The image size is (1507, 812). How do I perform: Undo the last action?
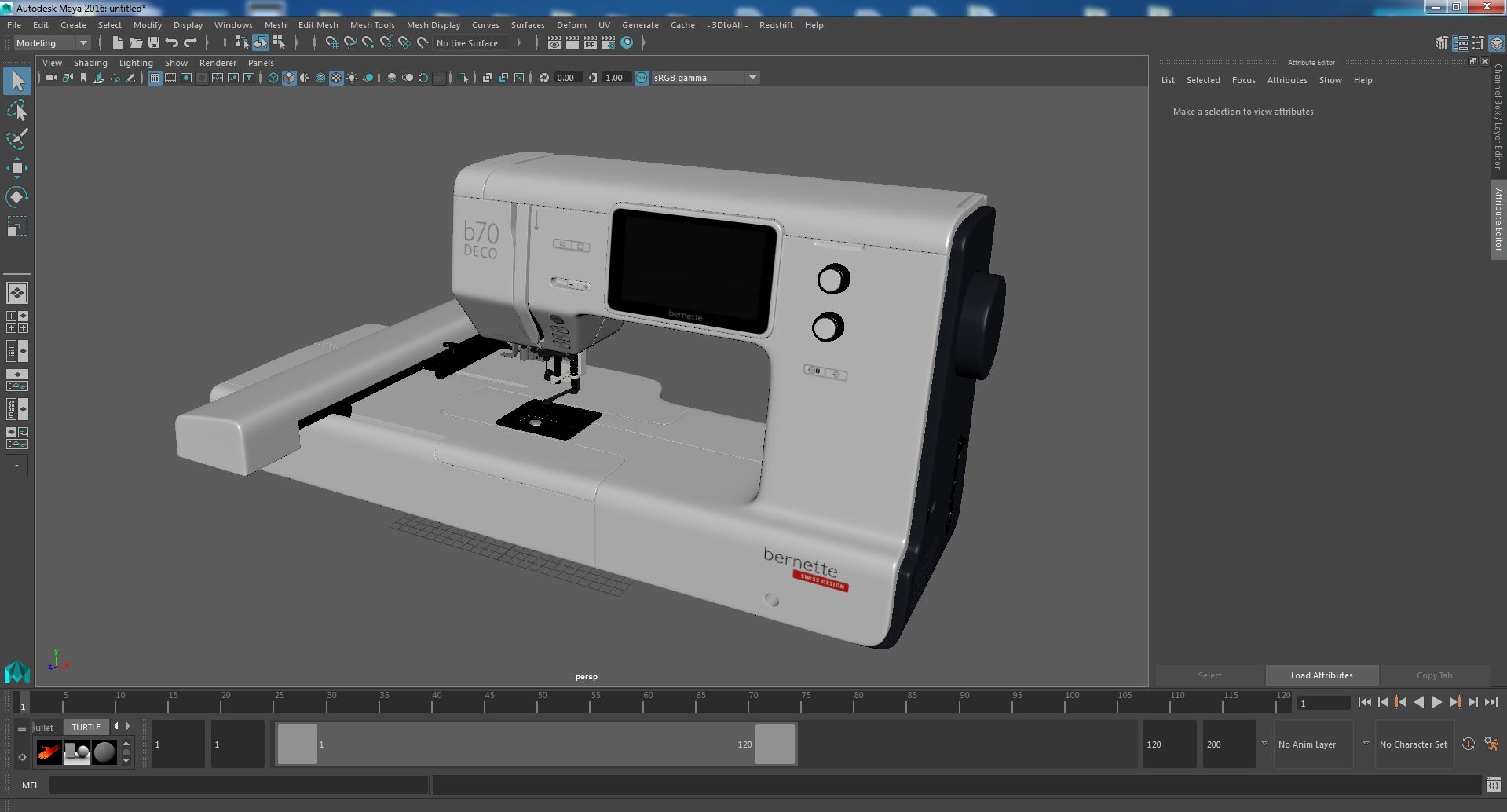(172, 42)
